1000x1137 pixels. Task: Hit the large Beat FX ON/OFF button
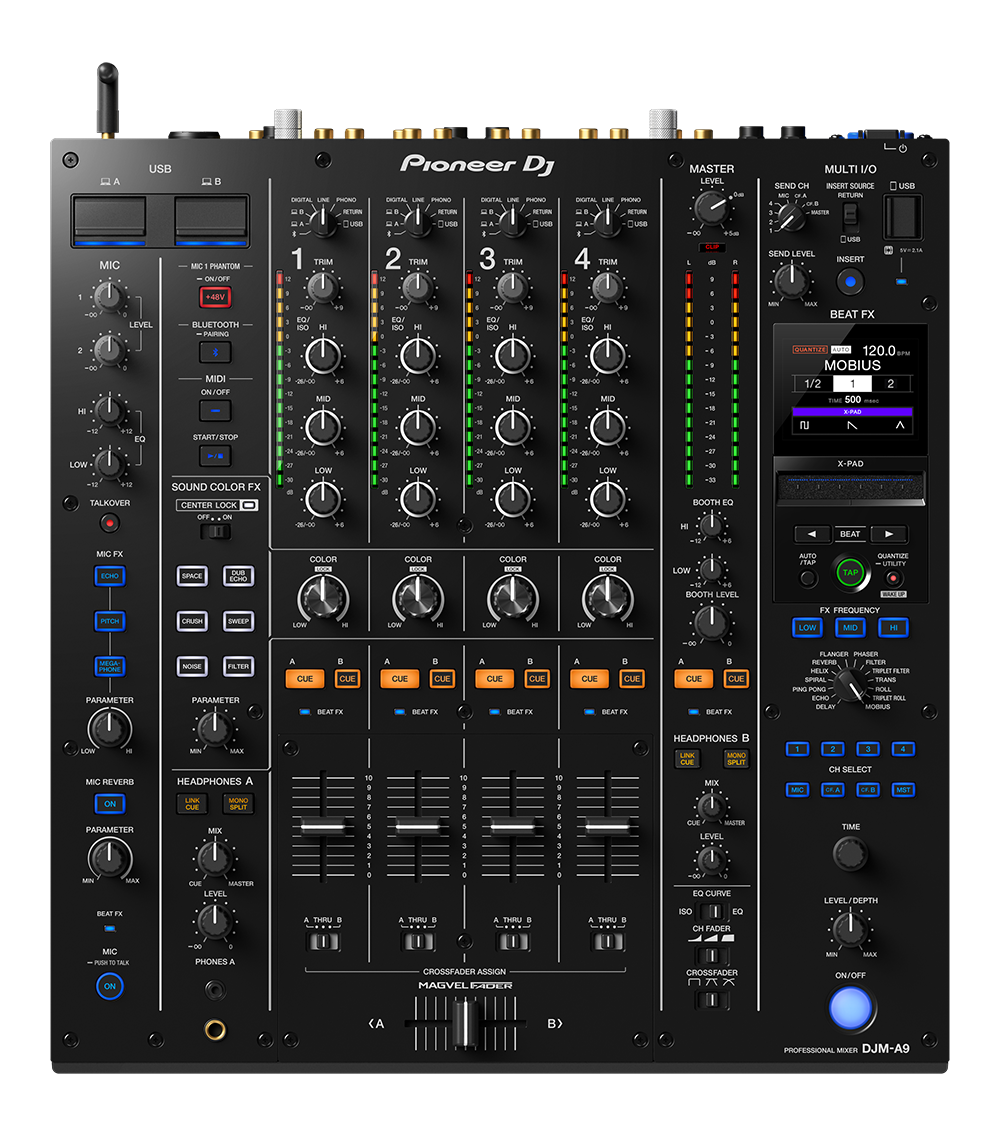click(x=850, y=1008)
